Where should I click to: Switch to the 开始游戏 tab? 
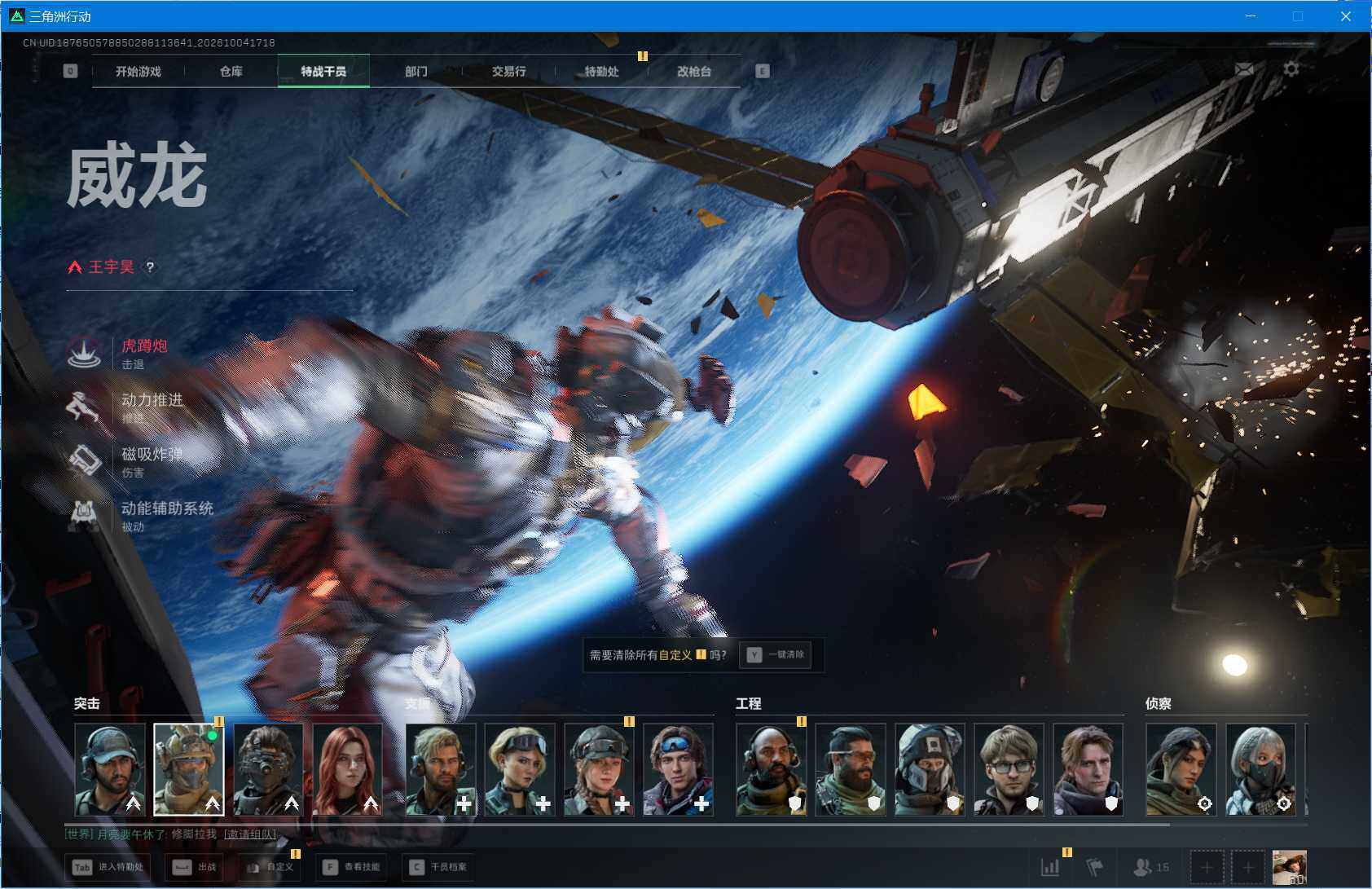click(139, 72)
